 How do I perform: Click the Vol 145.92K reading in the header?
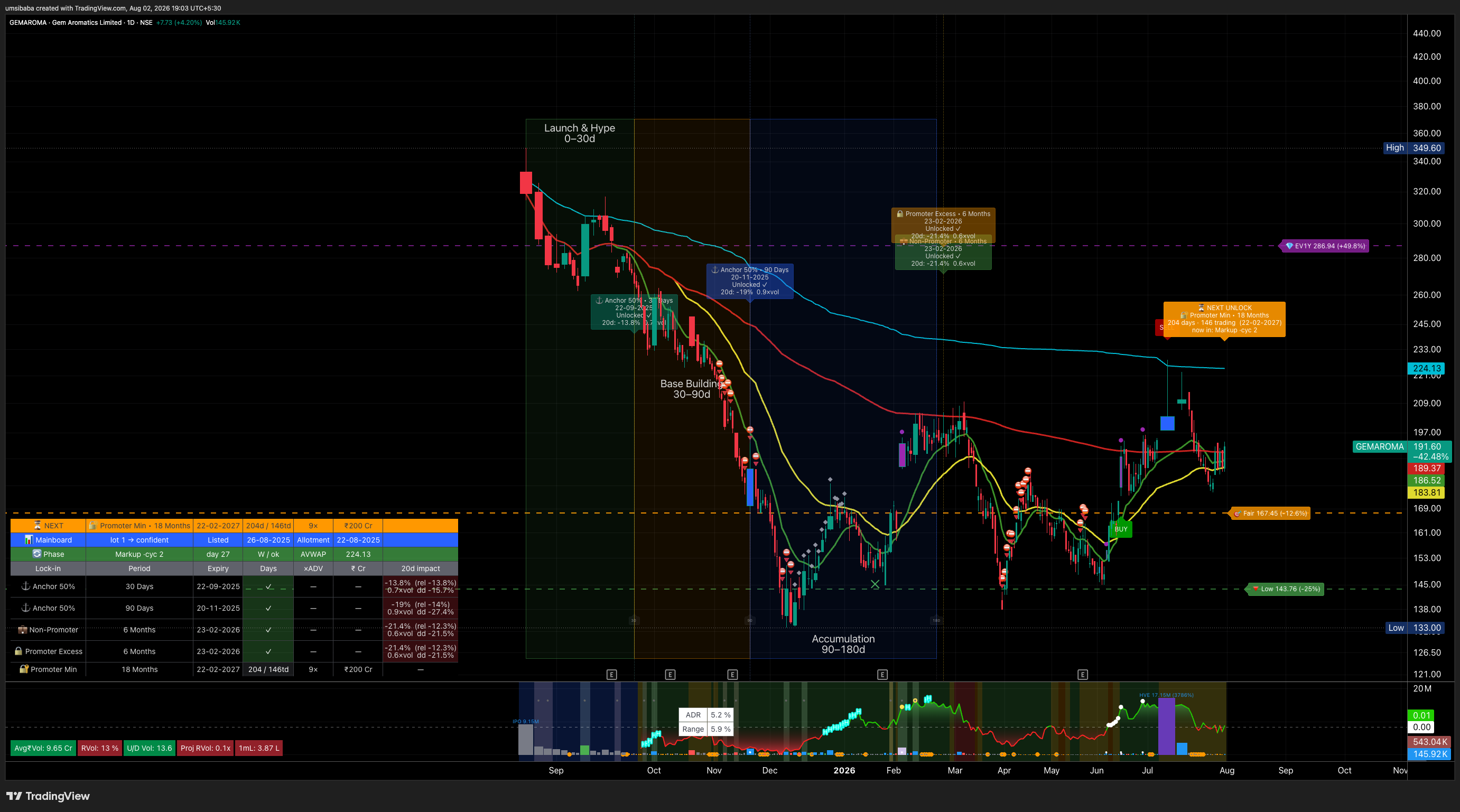coord(223,23)
